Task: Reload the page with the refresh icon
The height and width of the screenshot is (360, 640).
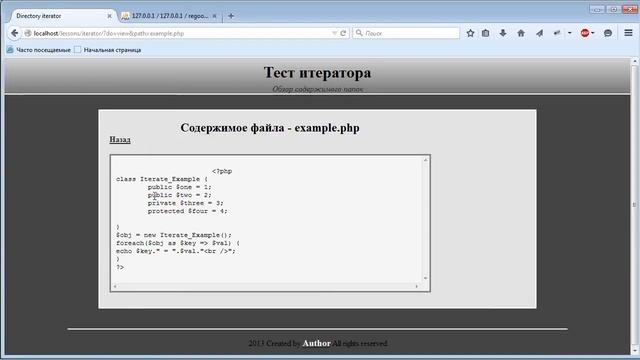Action: click(343, 33)
